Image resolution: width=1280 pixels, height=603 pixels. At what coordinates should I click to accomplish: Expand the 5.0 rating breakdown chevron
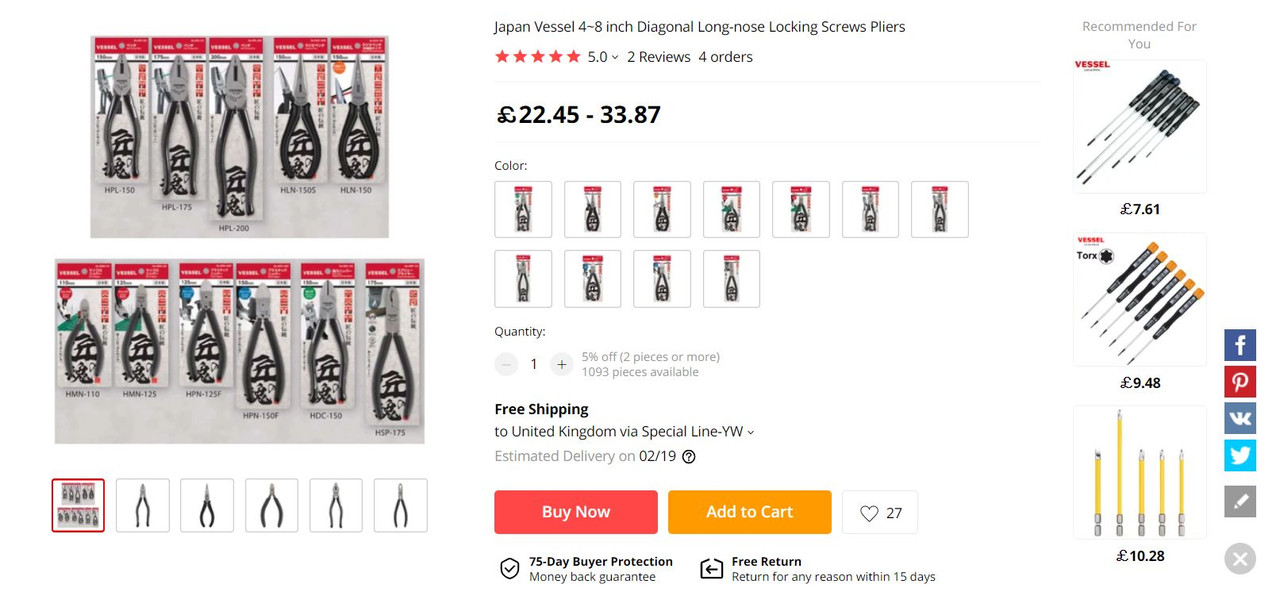click(x=615, y=57)
